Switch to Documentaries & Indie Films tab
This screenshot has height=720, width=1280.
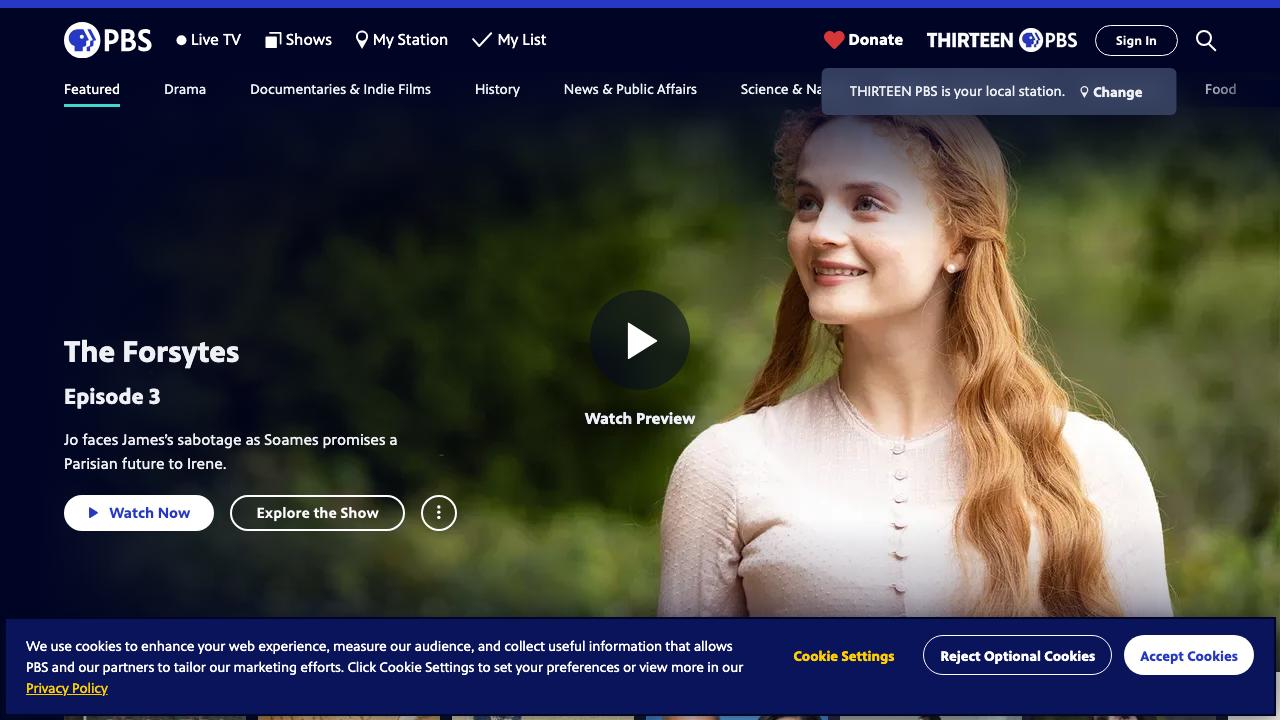click(x=340, y=89)
